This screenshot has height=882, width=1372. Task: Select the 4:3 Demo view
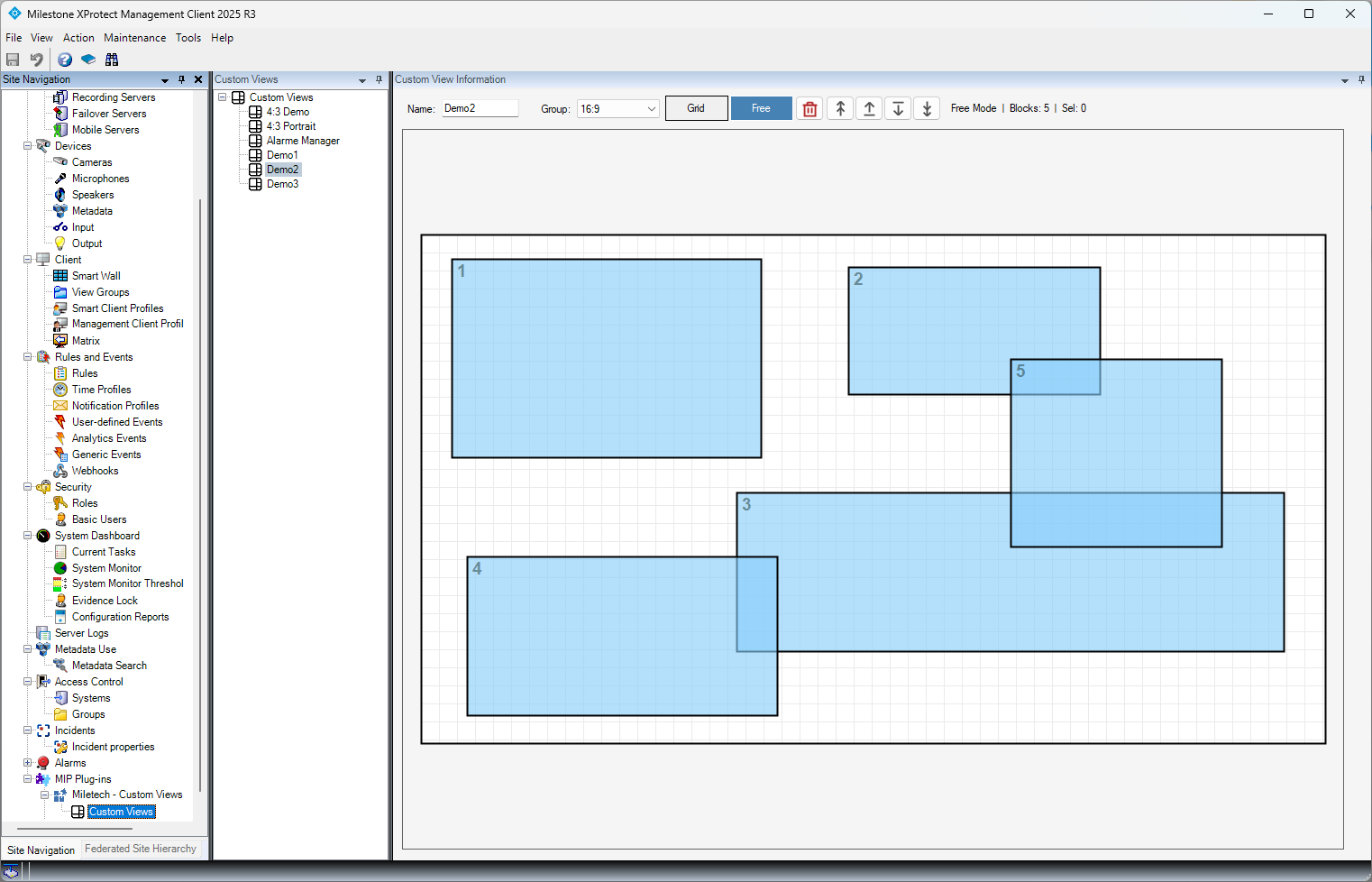(288, 112)
